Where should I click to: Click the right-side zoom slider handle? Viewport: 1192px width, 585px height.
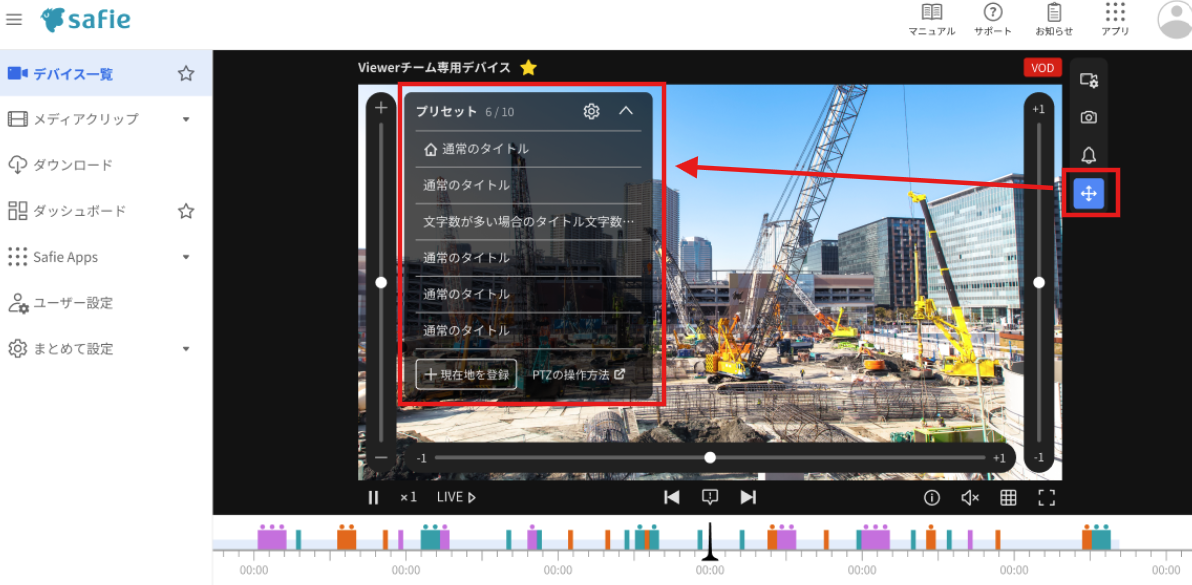[1038, 282]
